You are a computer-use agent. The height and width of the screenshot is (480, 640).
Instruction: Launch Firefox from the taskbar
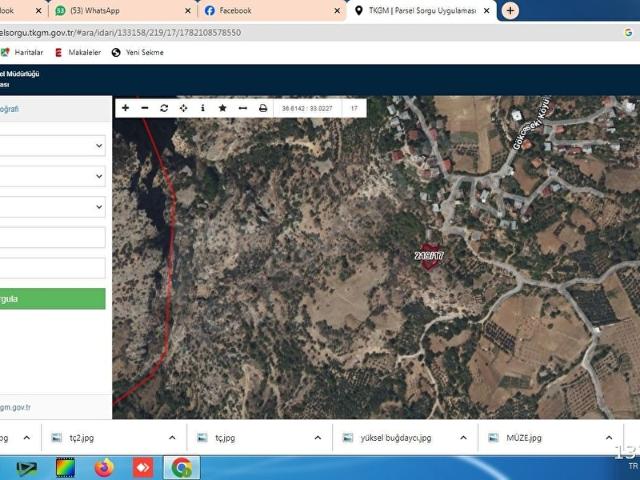[x=104, y=468]
